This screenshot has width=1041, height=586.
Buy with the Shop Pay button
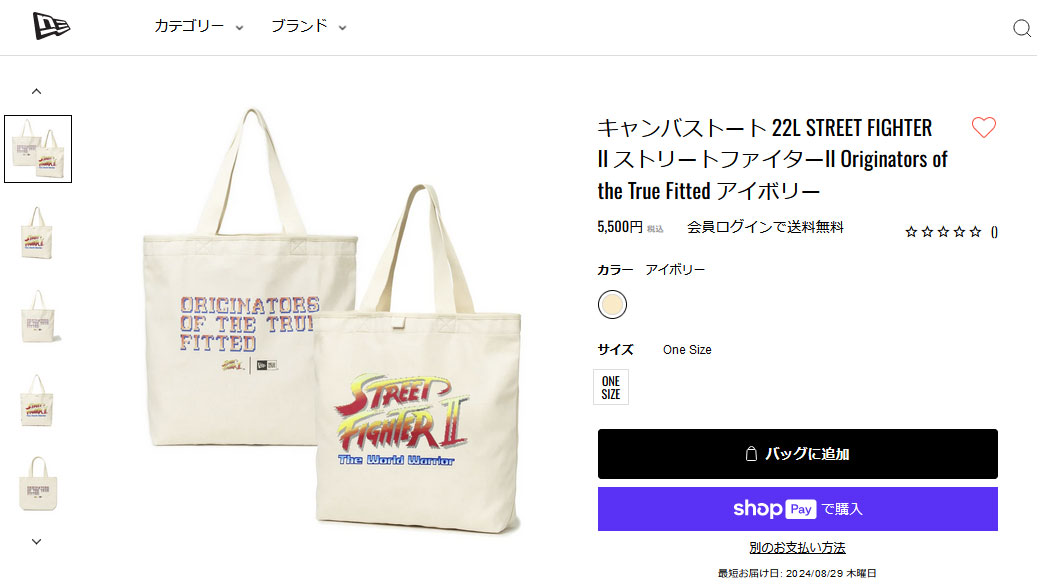pyautogui.click(x=797, y=509)
